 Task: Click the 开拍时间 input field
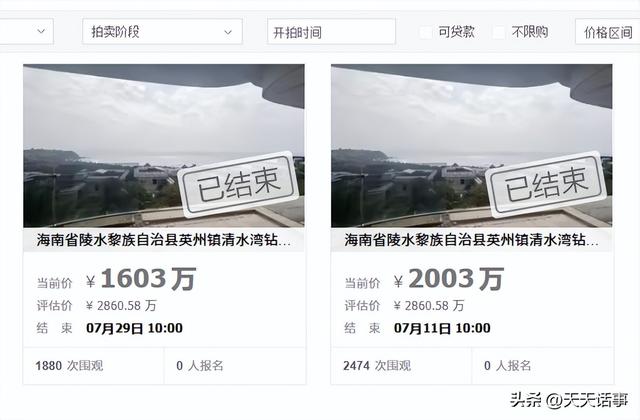(331, 31)
